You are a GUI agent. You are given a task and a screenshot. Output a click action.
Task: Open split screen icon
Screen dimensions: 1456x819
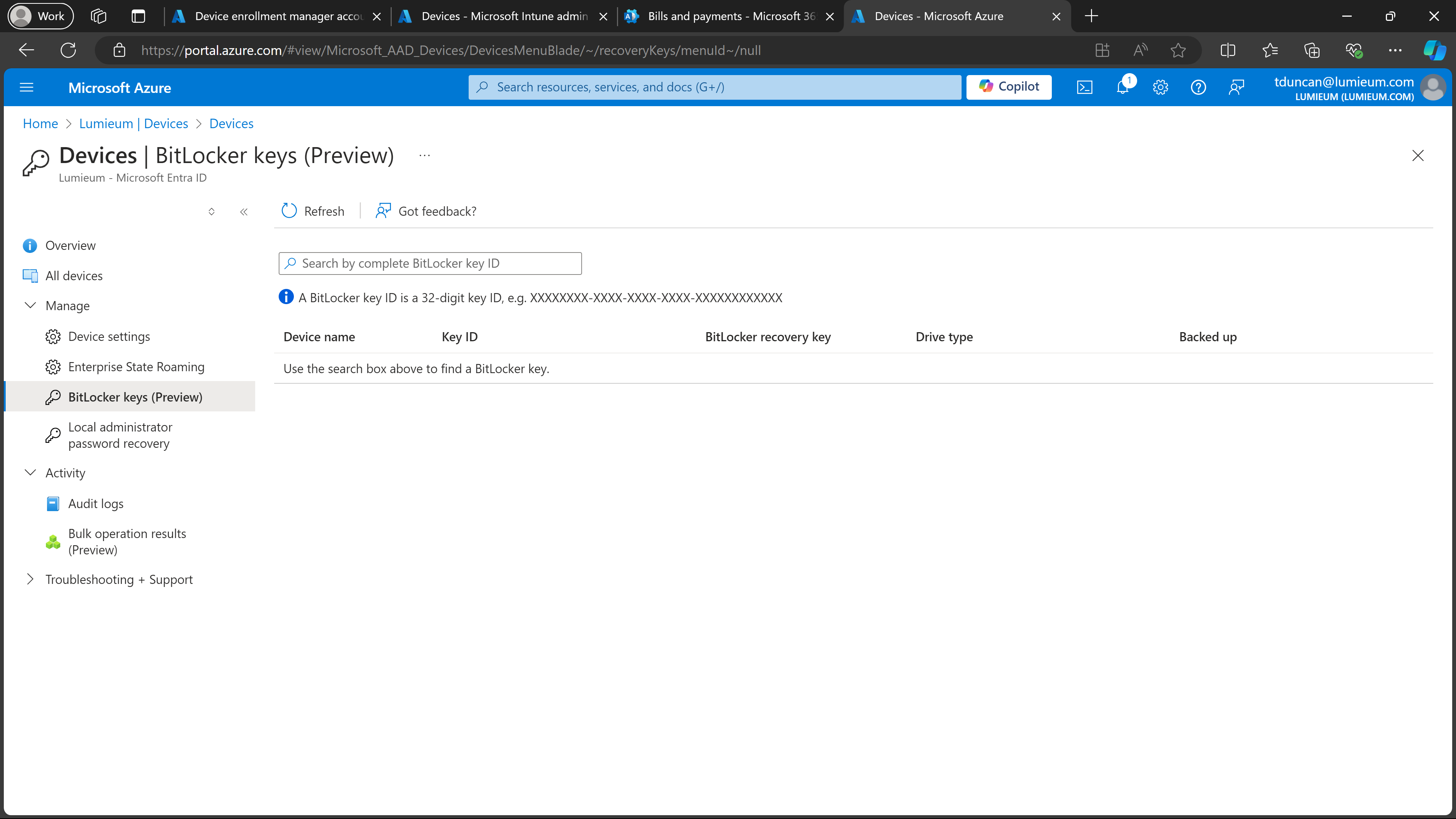(x=1228, y=50)
